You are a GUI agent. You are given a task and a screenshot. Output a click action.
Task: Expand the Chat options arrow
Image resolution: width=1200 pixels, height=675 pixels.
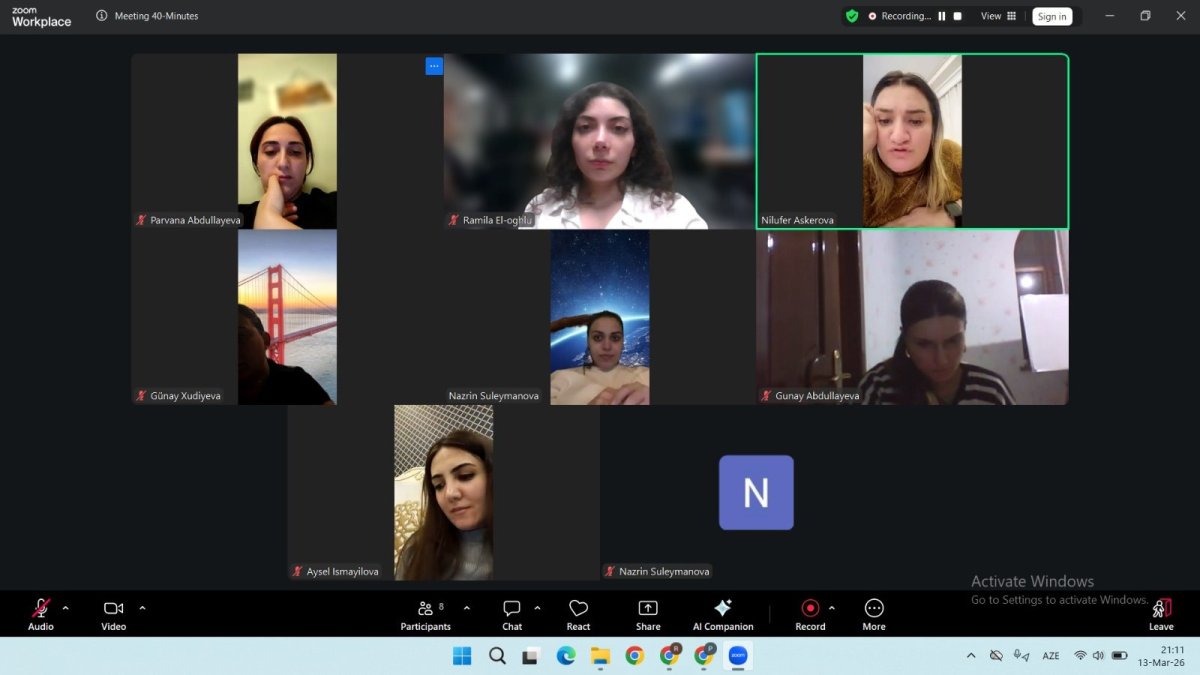(537, 607)
